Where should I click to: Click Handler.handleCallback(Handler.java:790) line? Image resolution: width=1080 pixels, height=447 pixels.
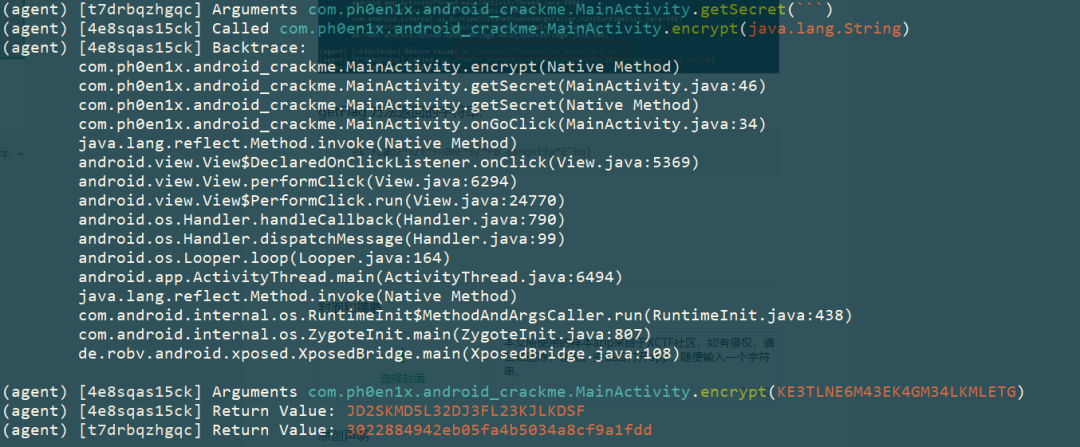pos(322,220)
